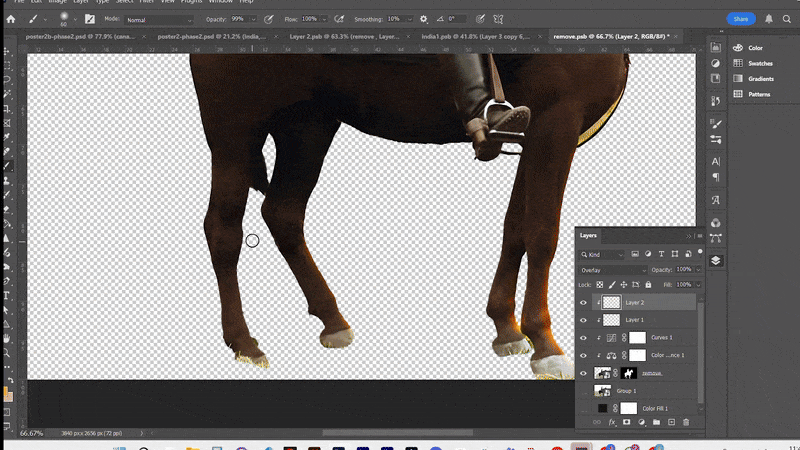Hide the Curves 1 layer

[x=583, y=338]
